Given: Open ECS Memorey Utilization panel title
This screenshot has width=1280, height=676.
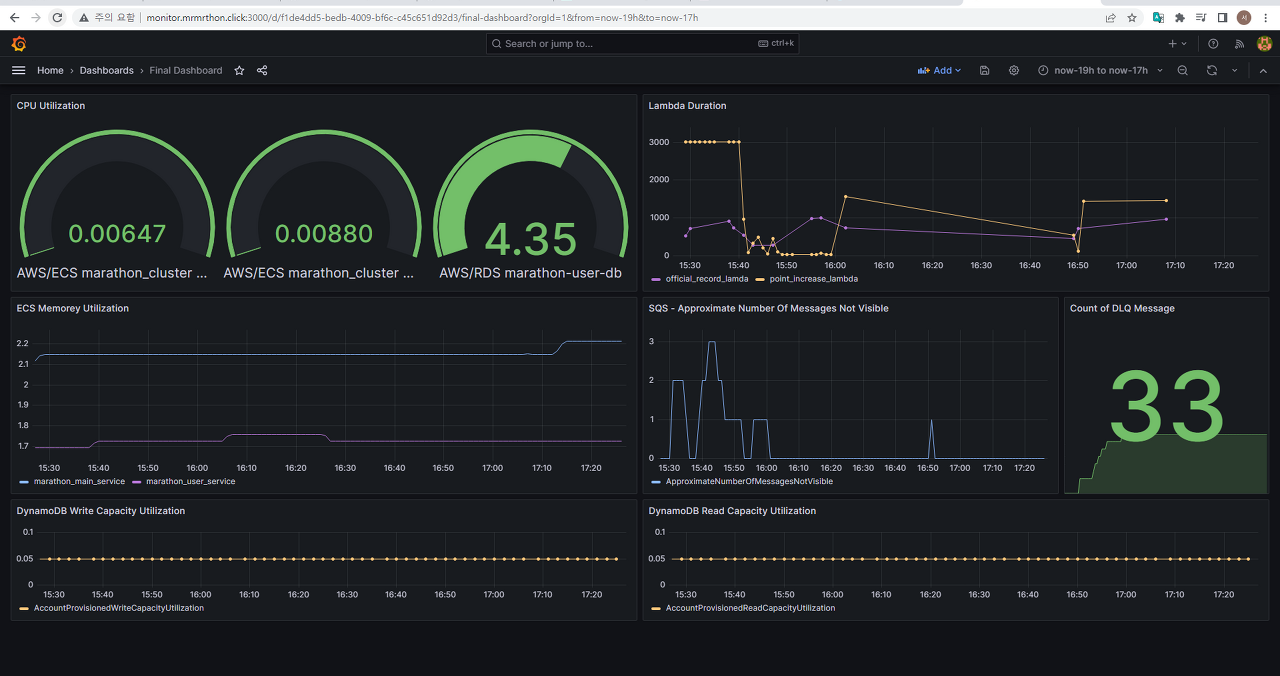Looking at the screenshot, I should [73, 309].
